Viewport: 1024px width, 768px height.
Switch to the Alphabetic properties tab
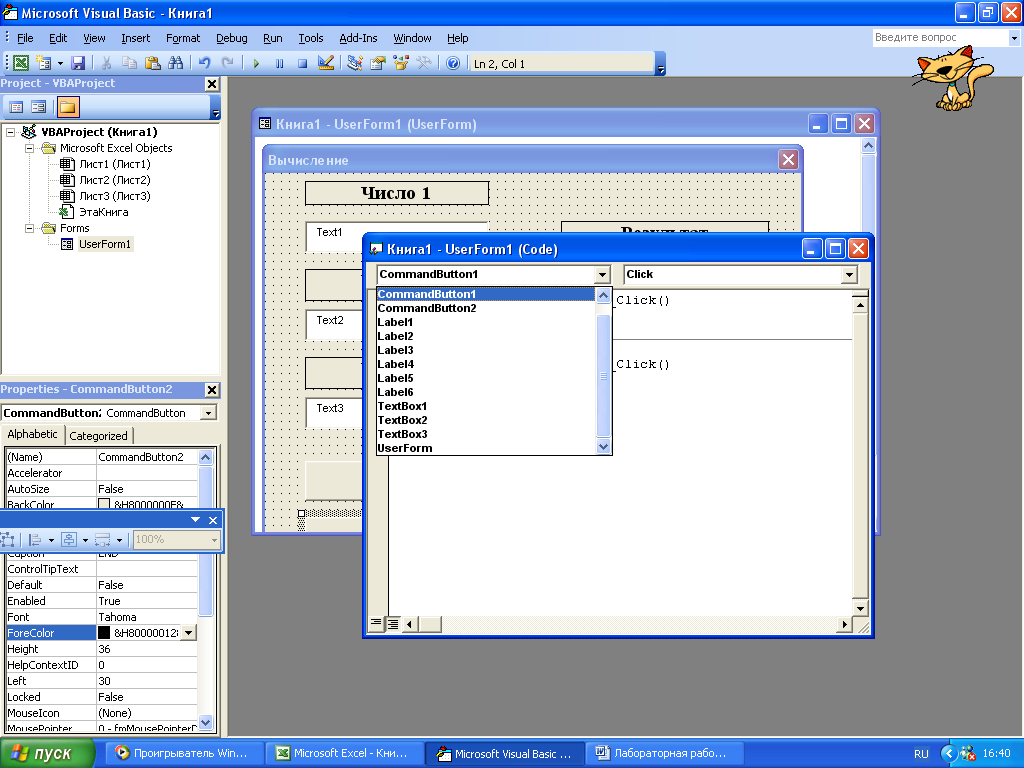[x=32, y=434]
